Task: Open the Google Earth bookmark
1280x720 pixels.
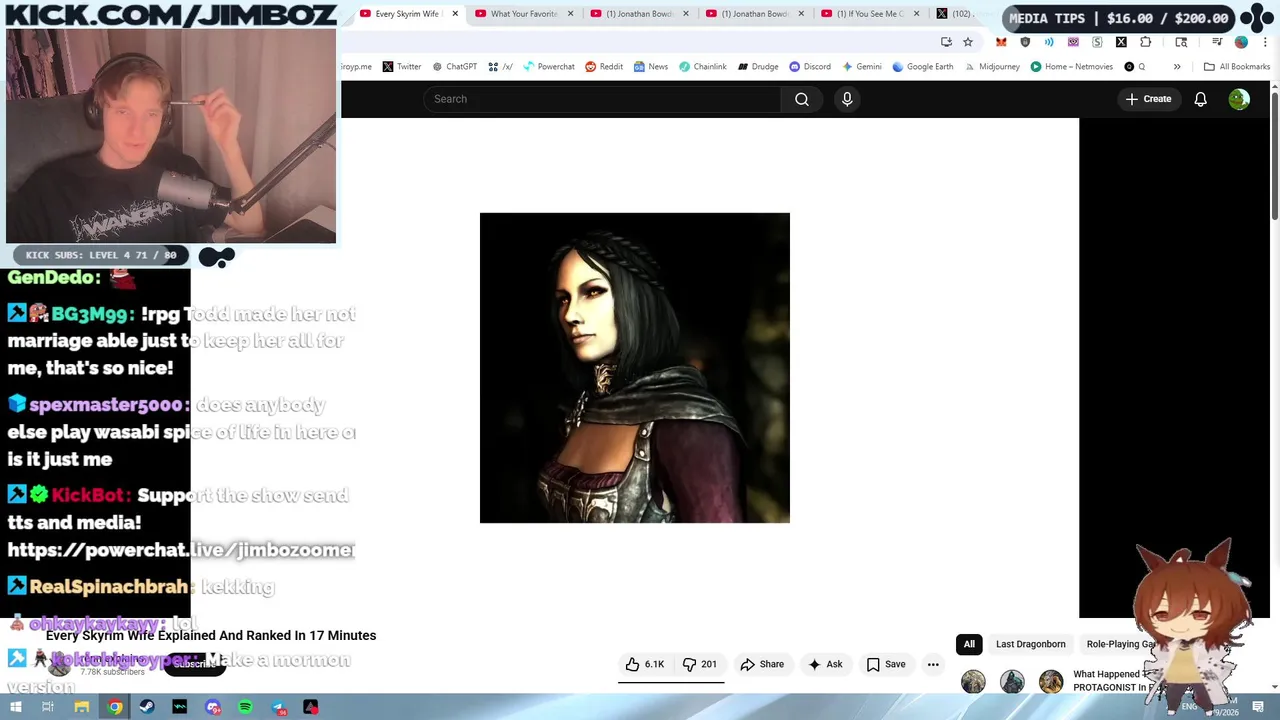Action: pos(922,67)
